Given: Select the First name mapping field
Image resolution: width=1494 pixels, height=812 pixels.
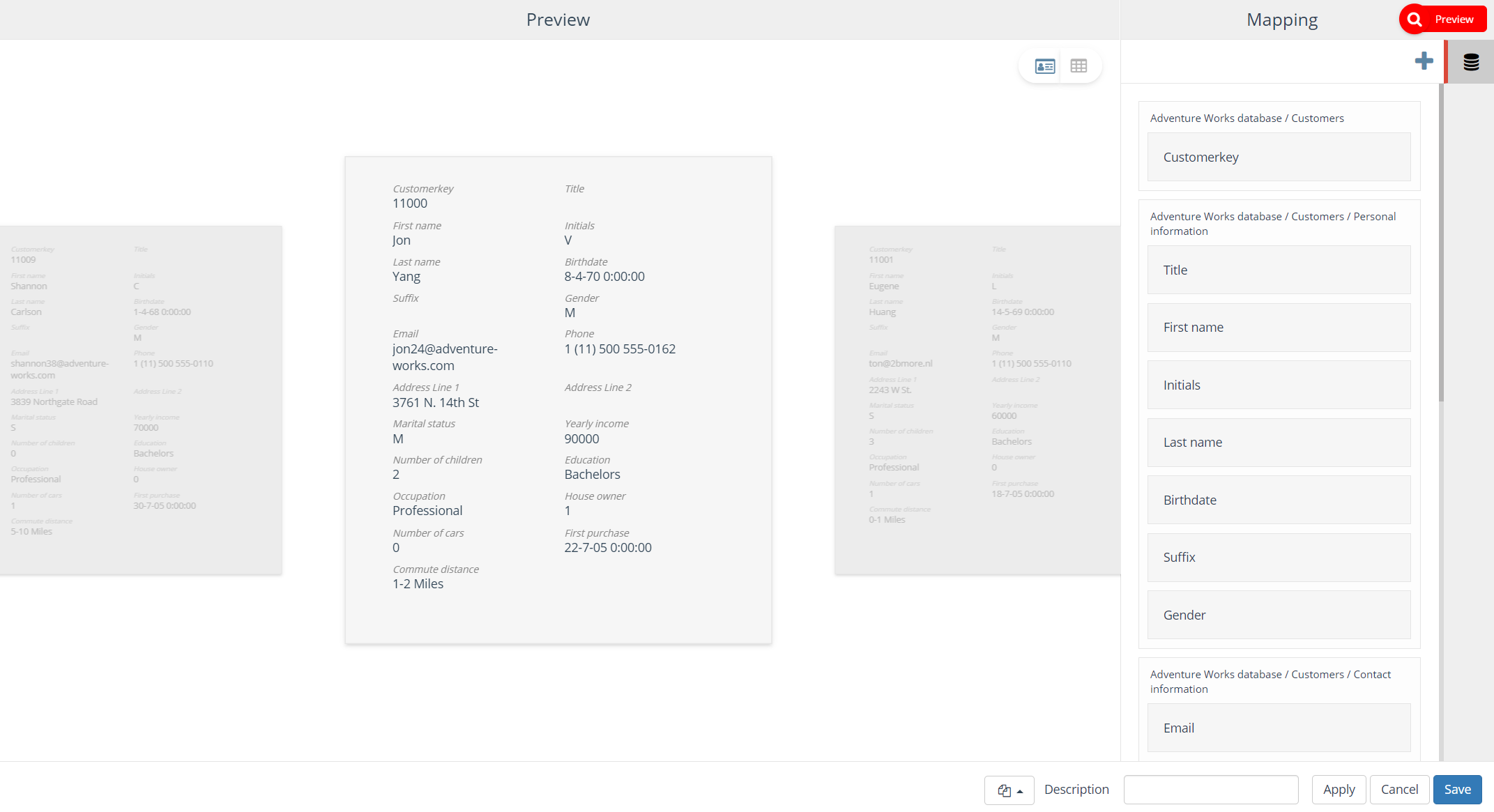Looking at the screenshot, I should click(x=1279, y=328).
